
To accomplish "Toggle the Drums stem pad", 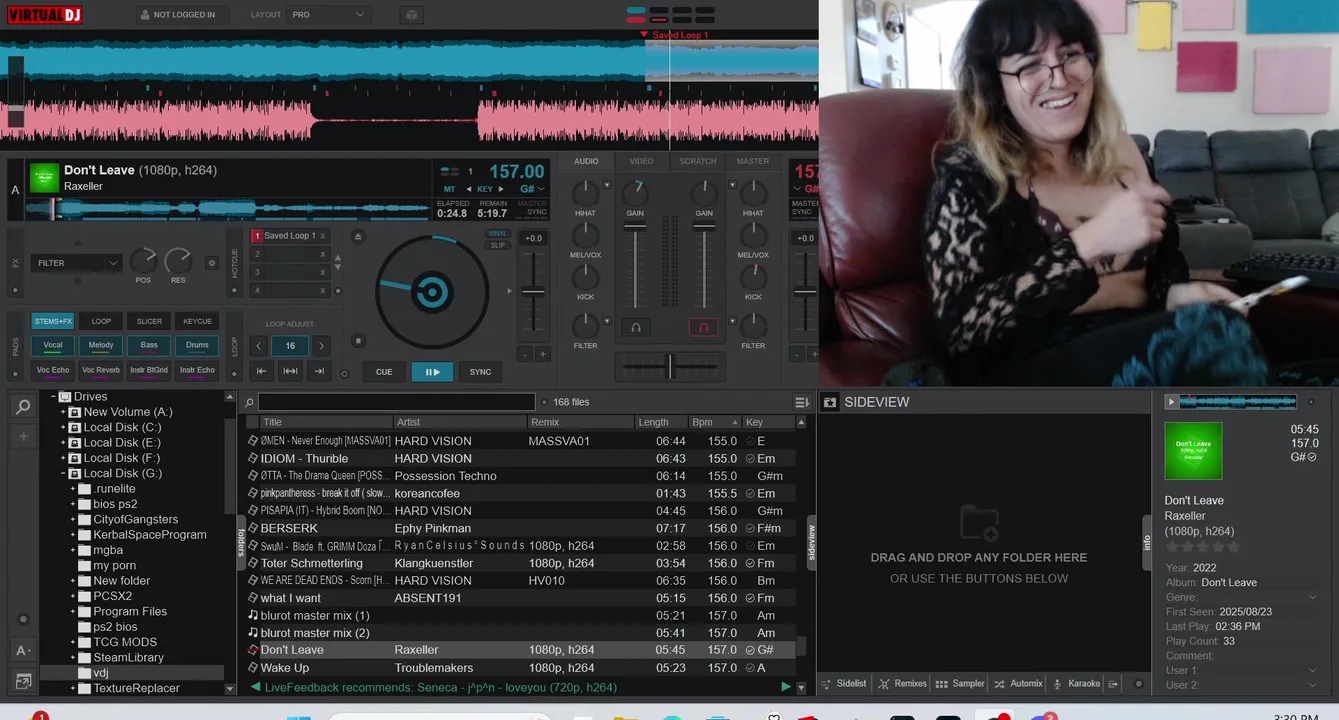I will point(197,346).
